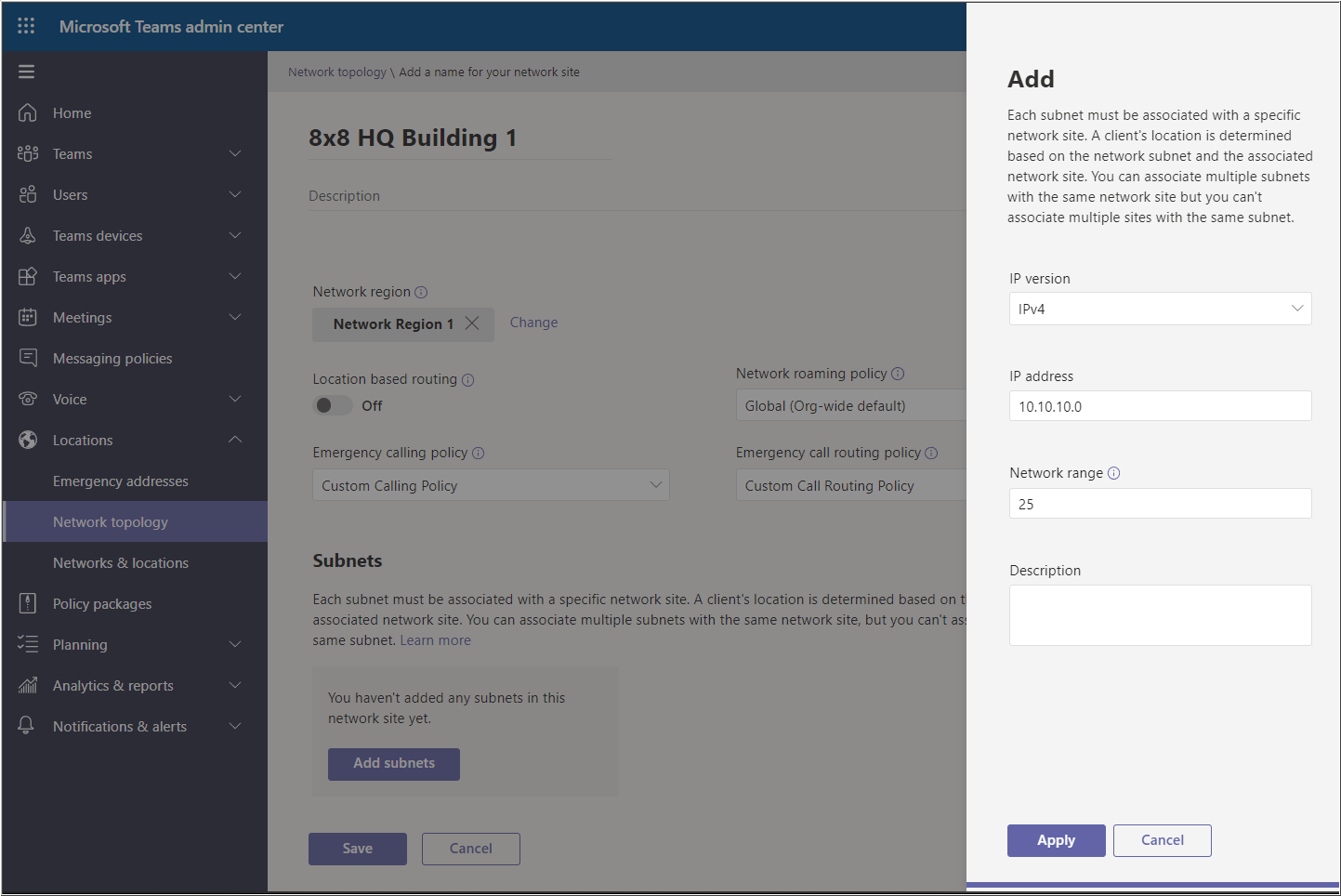Click info icon beside Emergency calling policy

pos(479,453)
